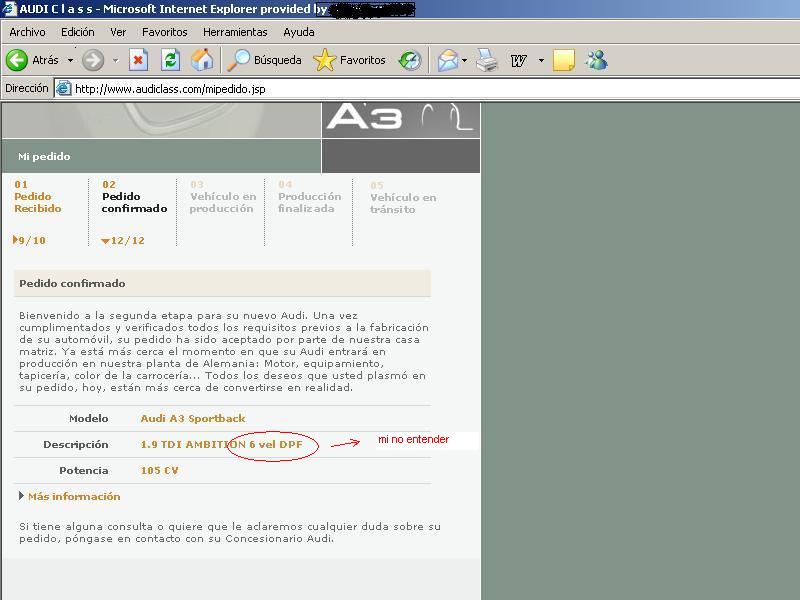800x600 pixels.
Task: Collapse the 12/12 date arrow
Action: (105, 241)
